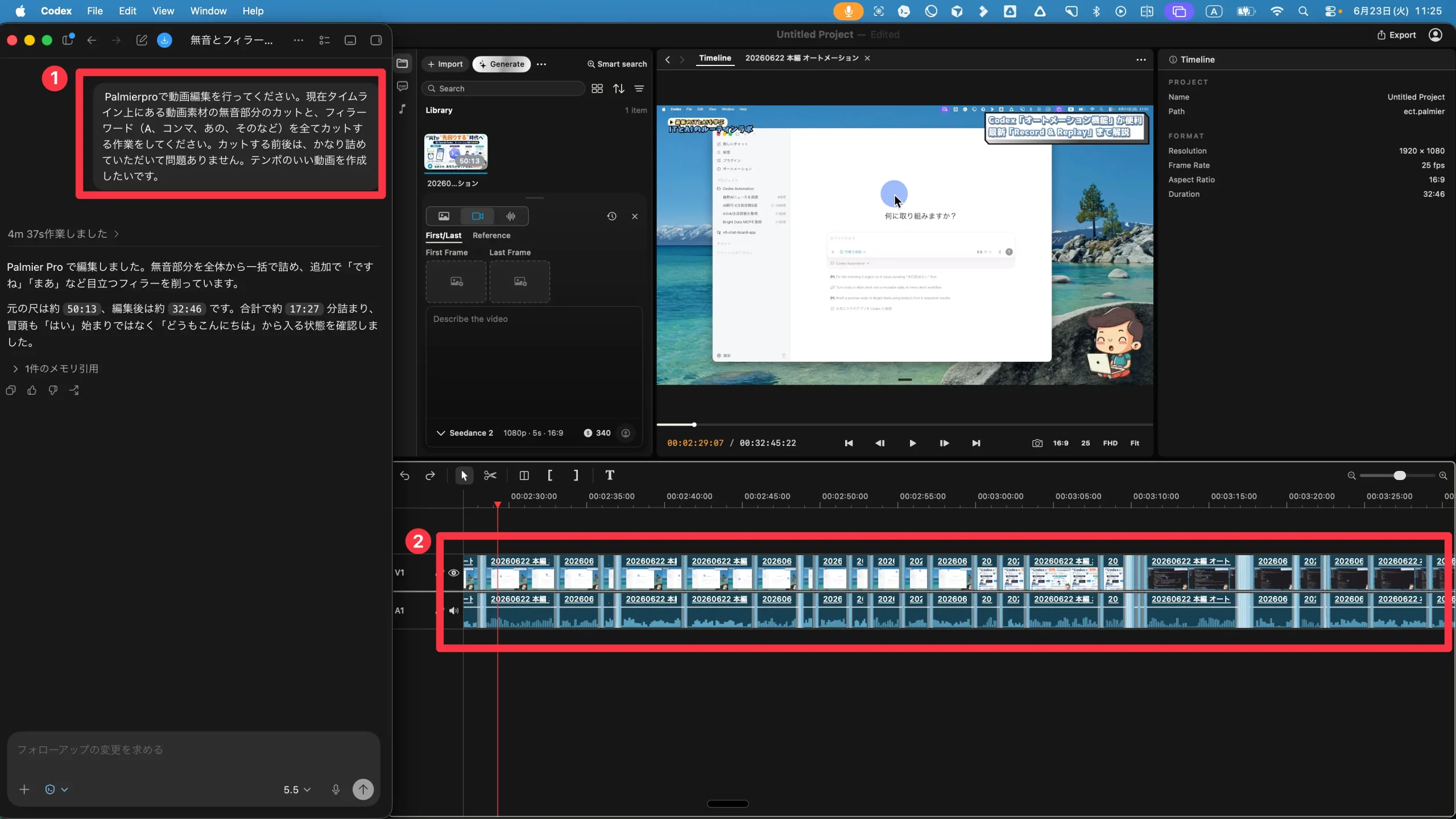The image size is (1456, 819).
Task: Expand the 4m 37s work log
Action: [63, 234]
